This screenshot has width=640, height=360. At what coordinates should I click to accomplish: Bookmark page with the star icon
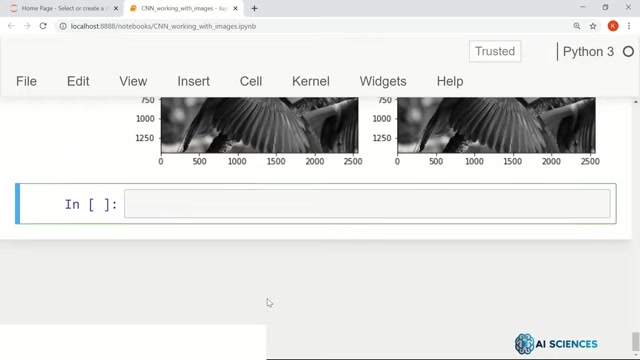593,26
